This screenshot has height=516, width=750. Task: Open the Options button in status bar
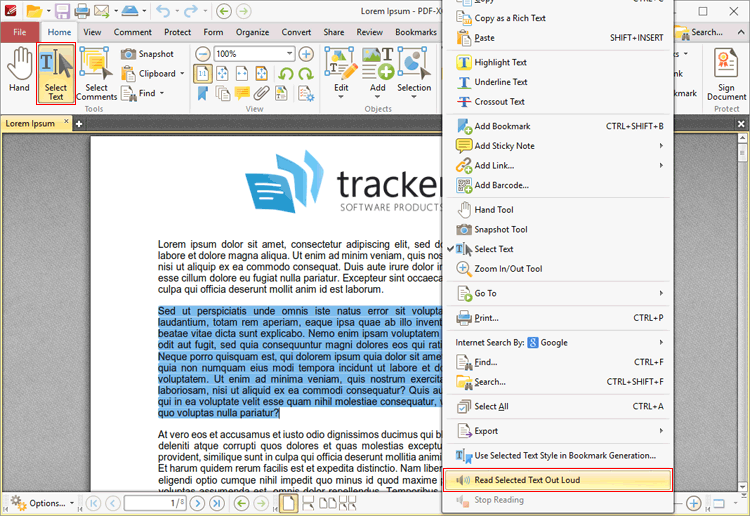click(40, 503)
